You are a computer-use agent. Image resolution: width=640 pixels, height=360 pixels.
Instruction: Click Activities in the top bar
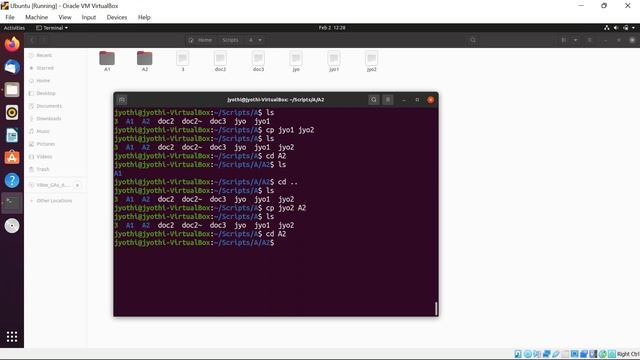14,28
